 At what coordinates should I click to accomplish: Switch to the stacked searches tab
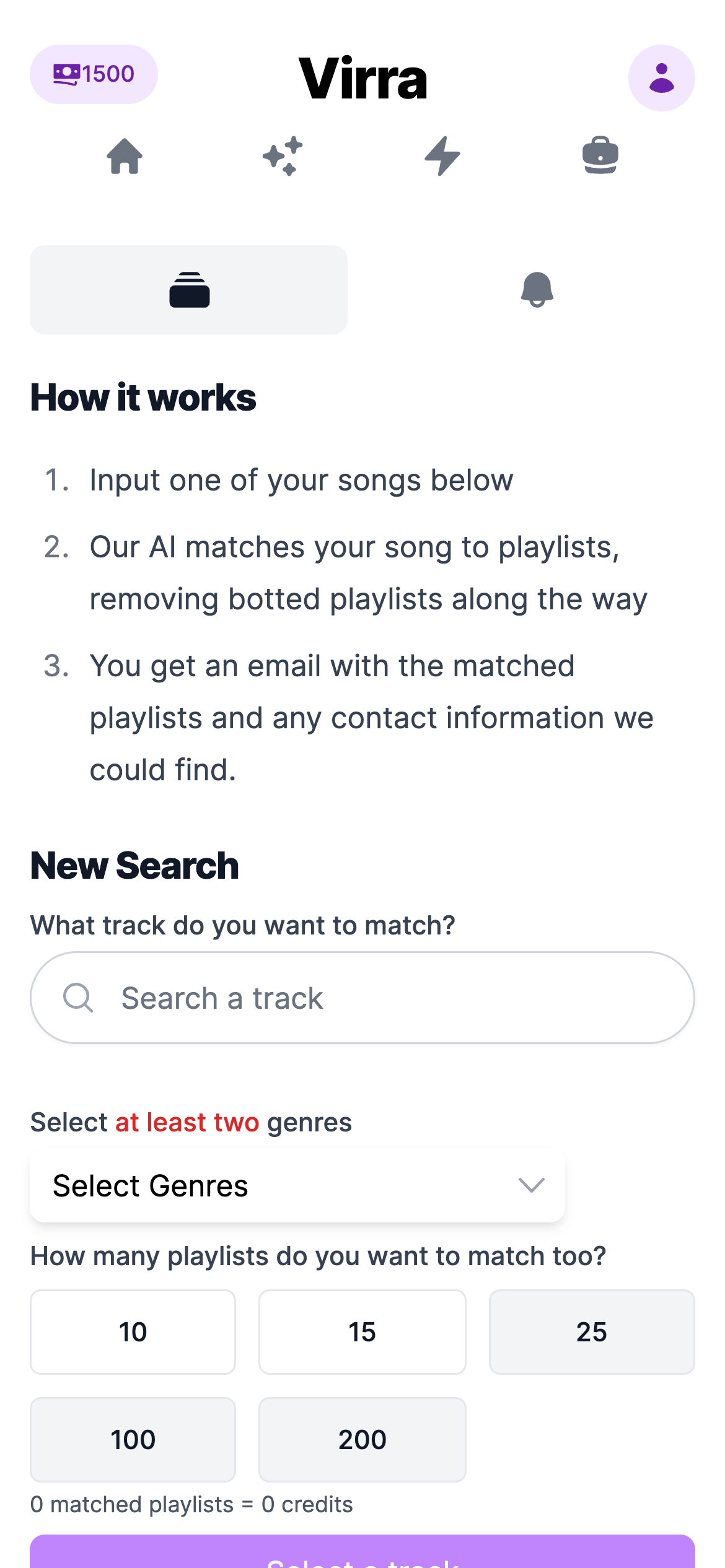[189, 290]
